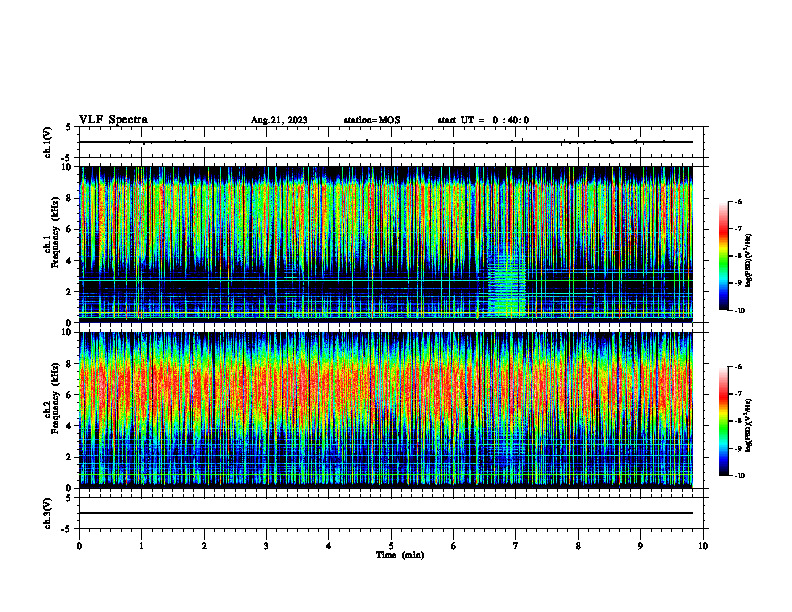This screenshot has width=792, height=612.
Task: Click the "4" tick on the time axis
Action: 329,546
